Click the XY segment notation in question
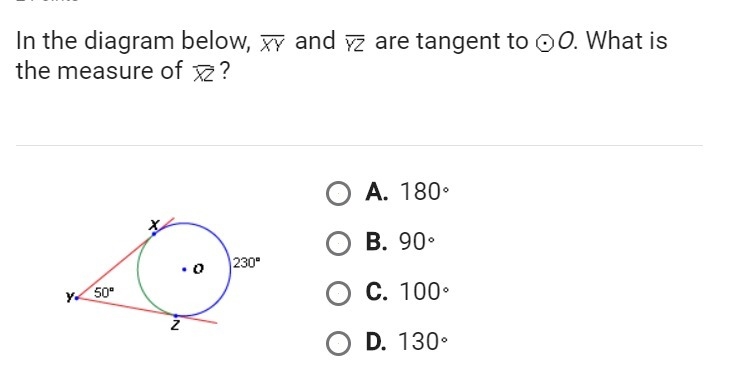 [x=272, y=44]
